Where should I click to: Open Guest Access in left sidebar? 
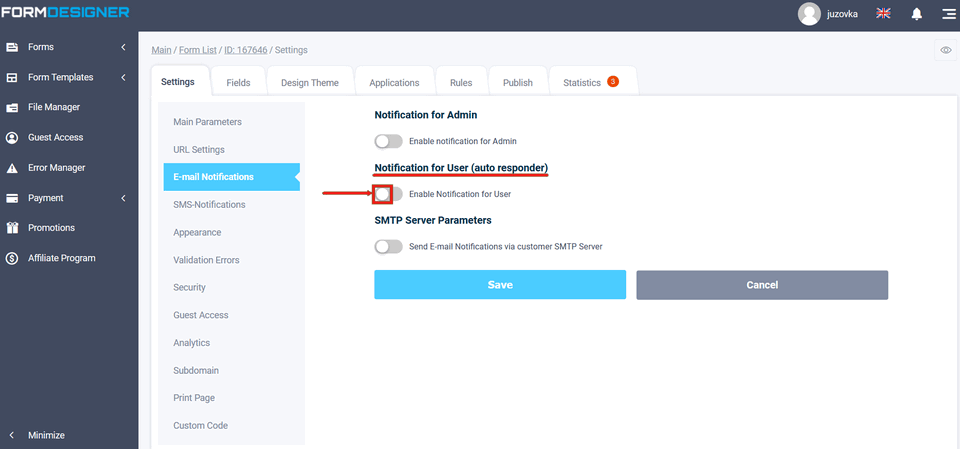[55, 137]
